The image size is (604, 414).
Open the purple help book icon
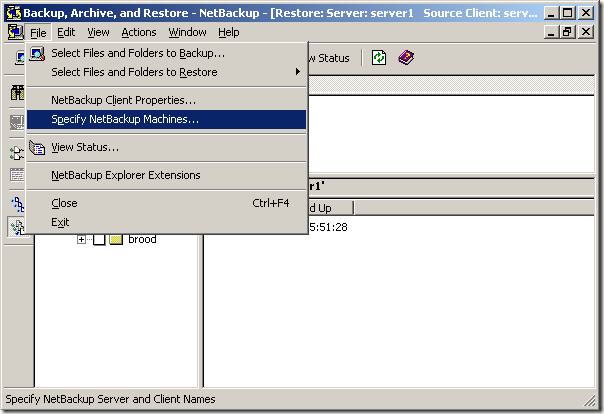pyautogui.click(x=406, y=58)
